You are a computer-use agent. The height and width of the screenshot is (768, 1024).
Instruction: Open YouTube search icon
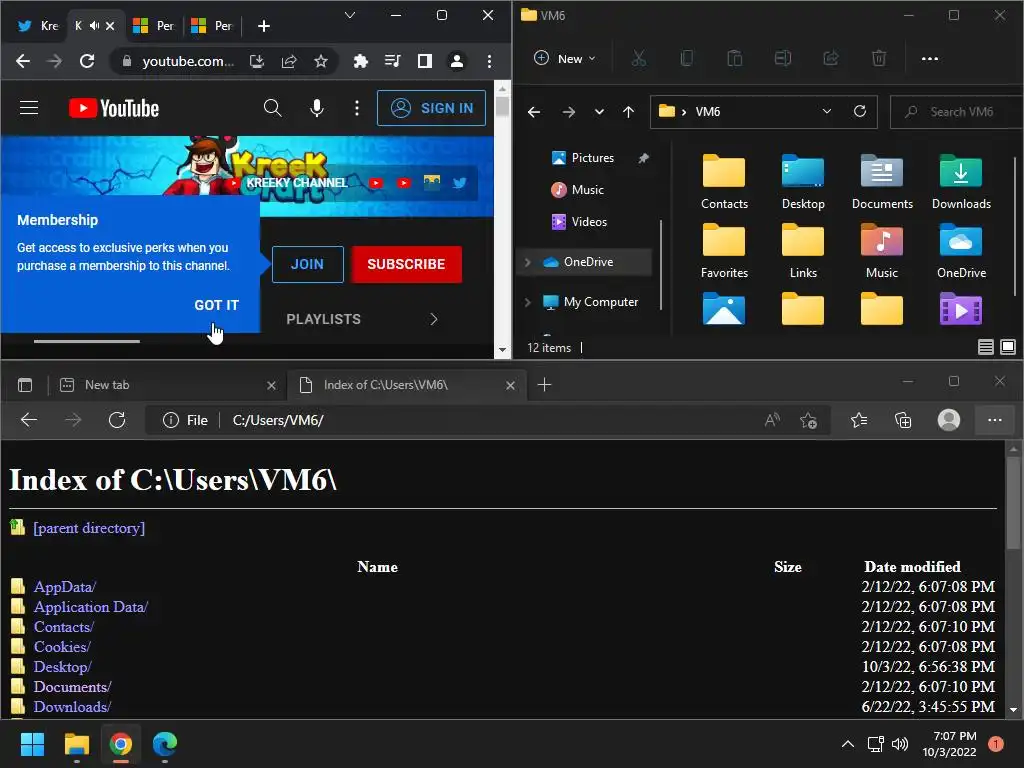click(x=272, y=108)
